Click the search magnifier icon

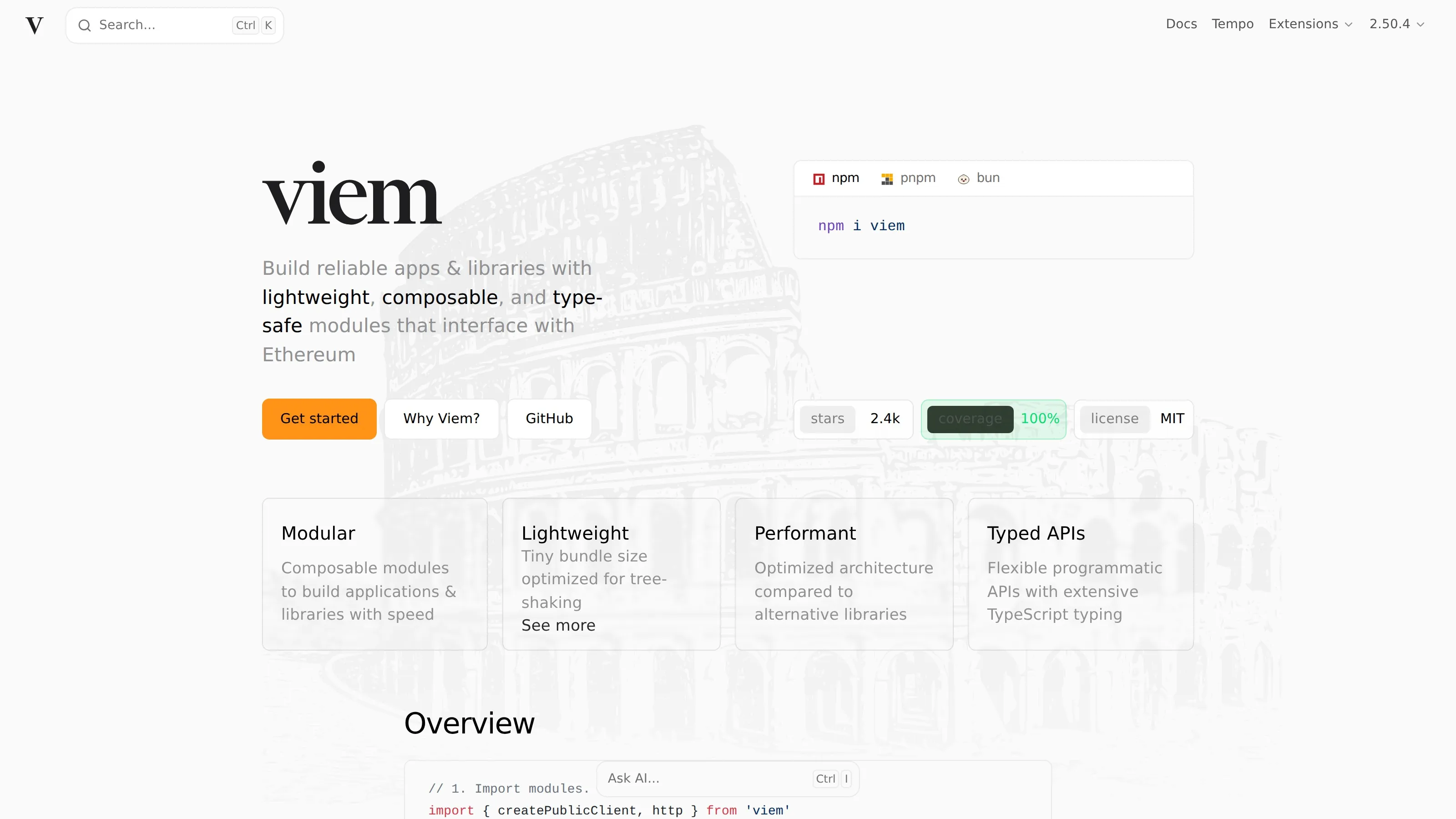point(84,25)
